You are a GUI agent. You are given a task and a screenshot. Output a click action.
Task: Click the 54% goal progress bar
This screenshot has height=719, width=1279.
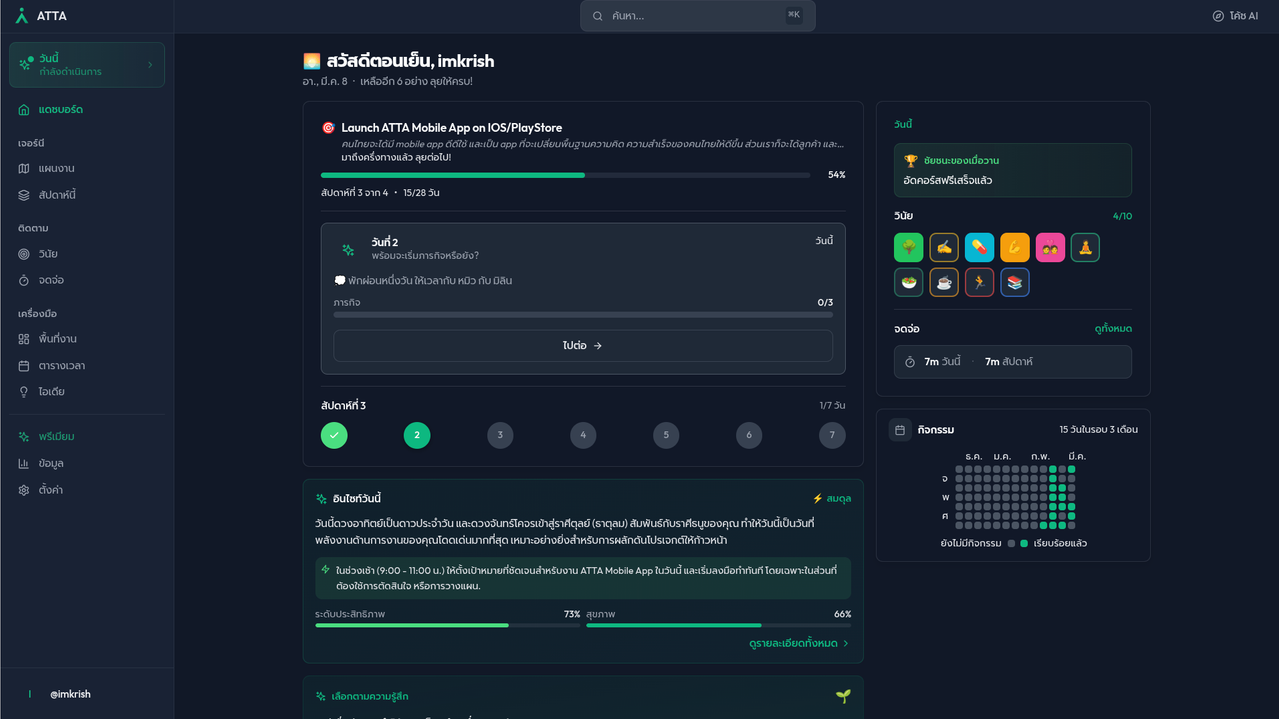click(566, 175)
